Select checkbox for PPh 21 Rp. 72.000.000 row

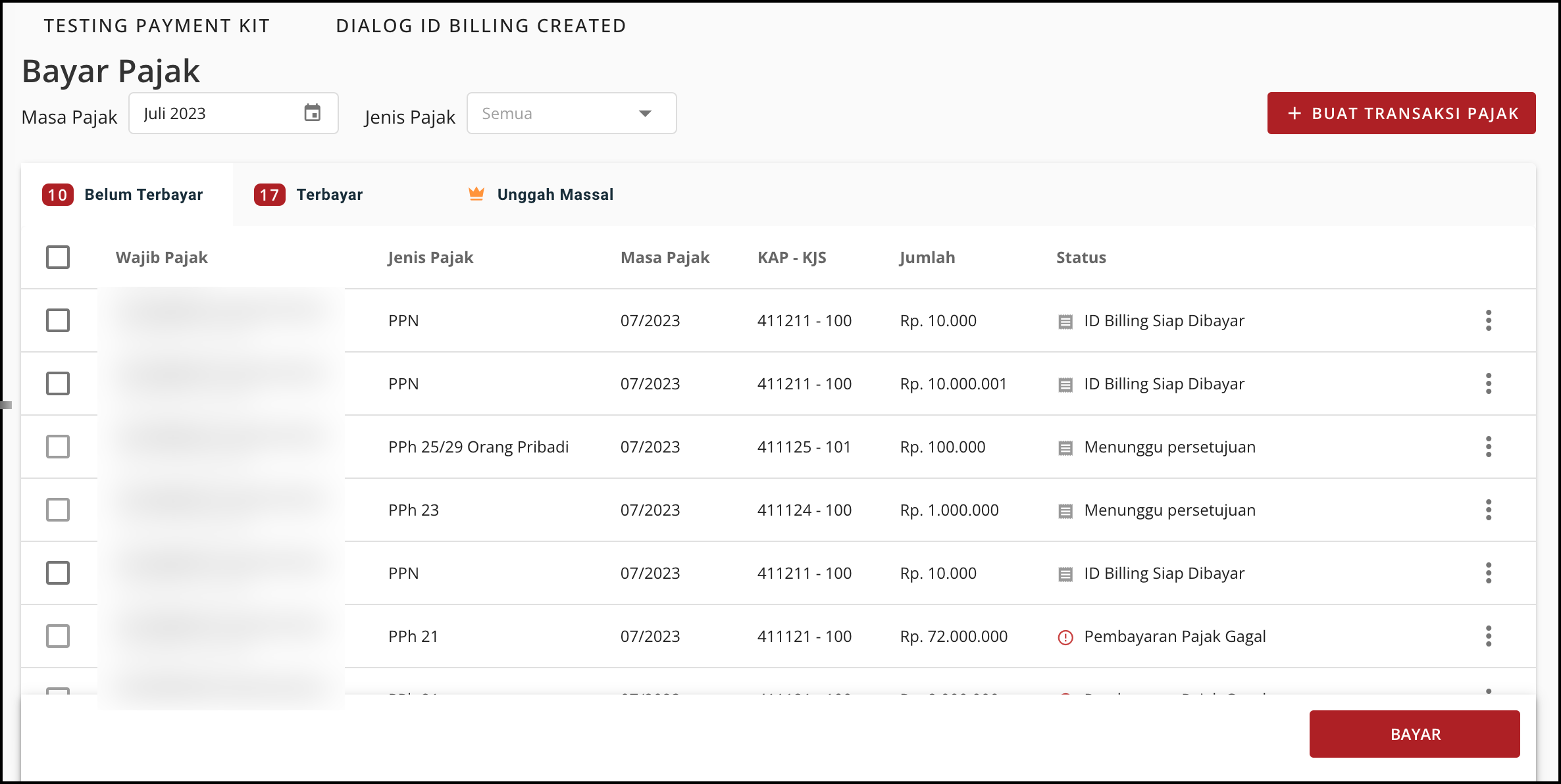coord(58,636)
